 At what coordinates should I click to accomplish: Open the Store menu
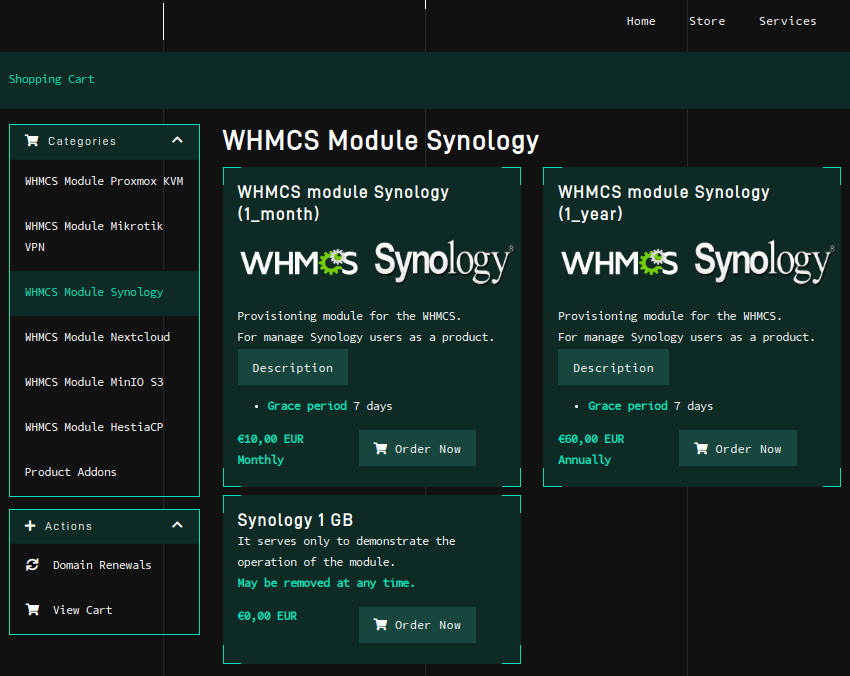[707, 21]
